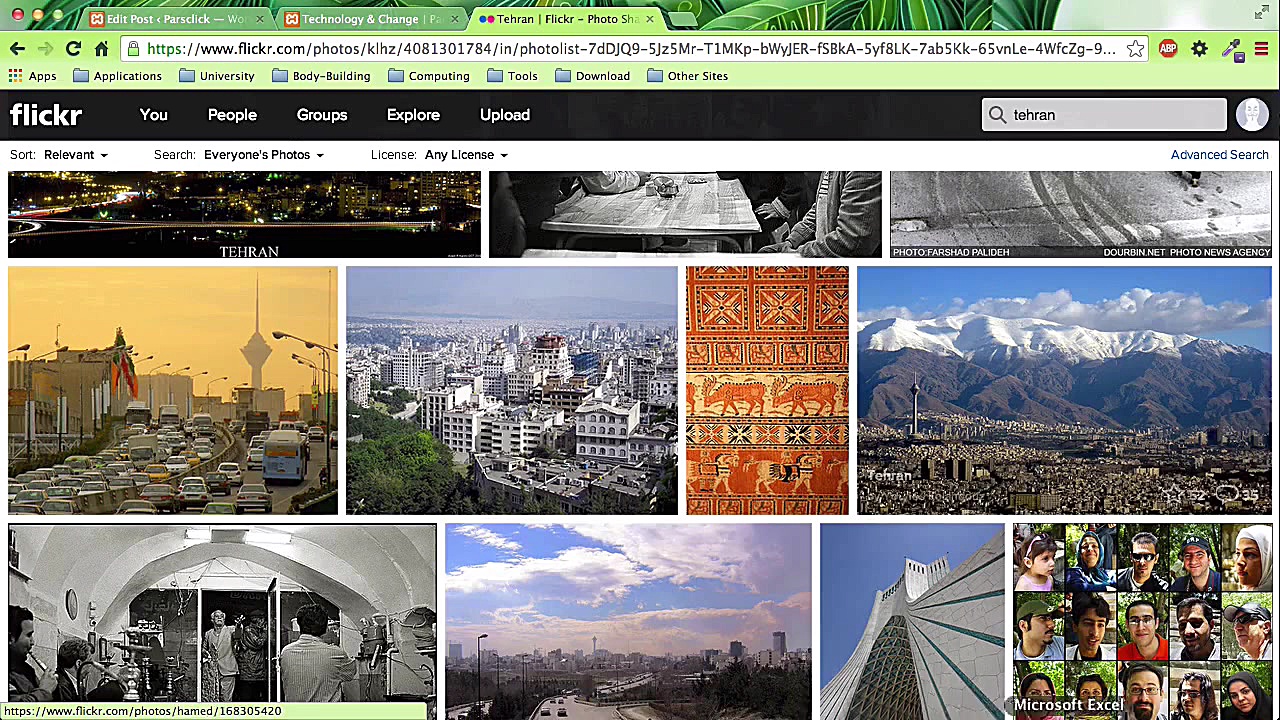Image resolution: width=1280 pixels, height=720 pixels.
Task: Open the Chrome hamburger menu
Action: point(1261,49)
